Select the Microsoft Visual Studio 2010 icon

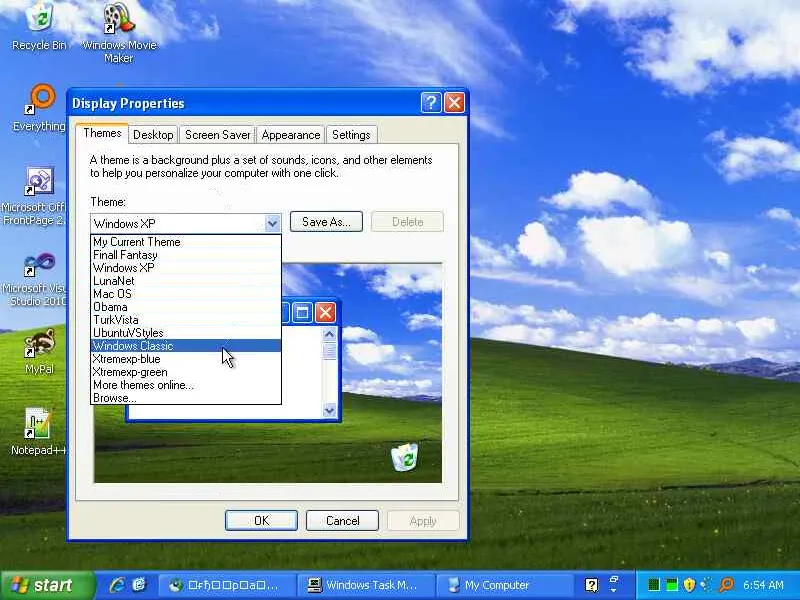[x=34, y=278]
